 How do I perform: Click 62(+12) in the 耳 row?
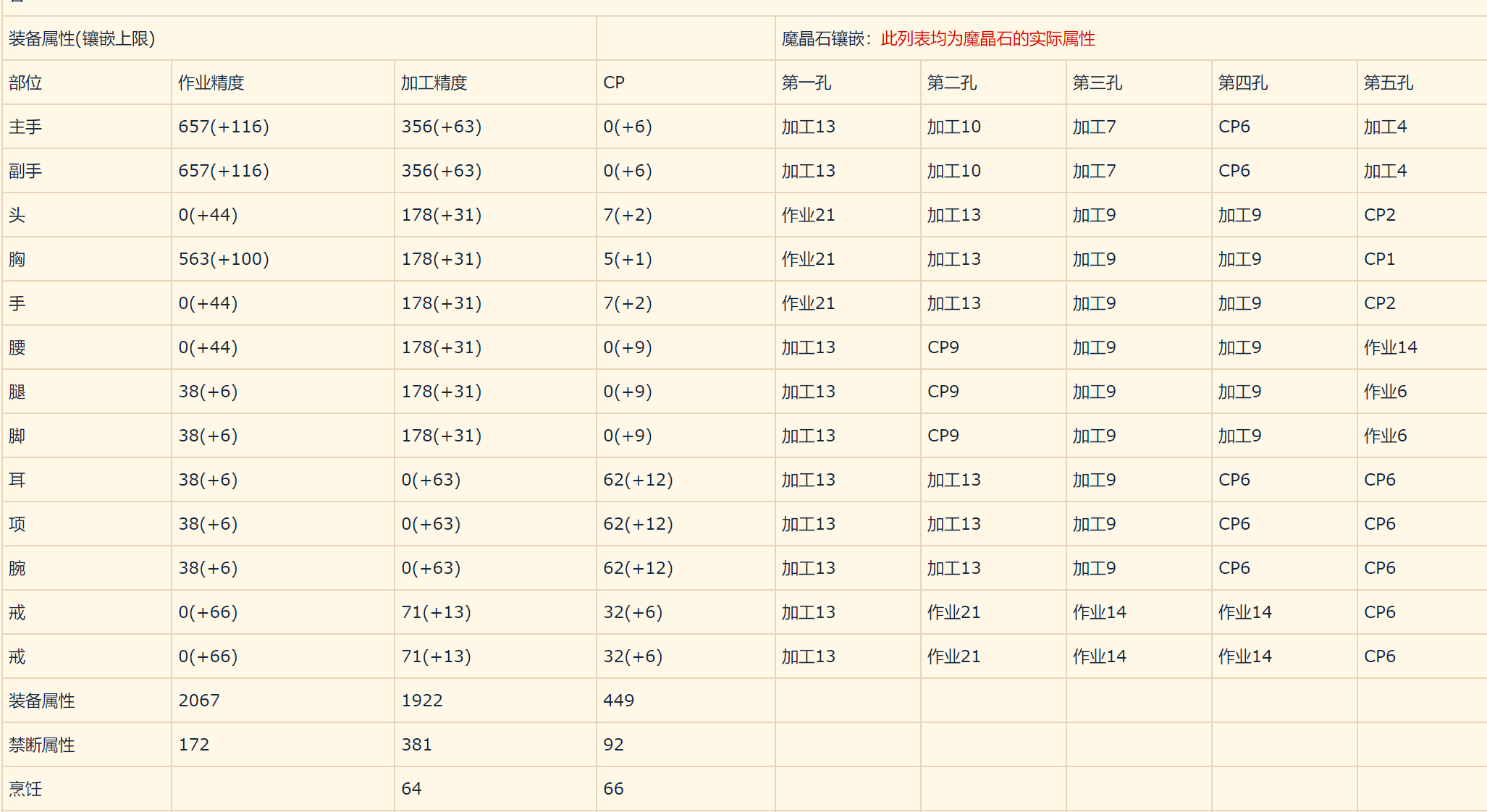coord(638,480)
